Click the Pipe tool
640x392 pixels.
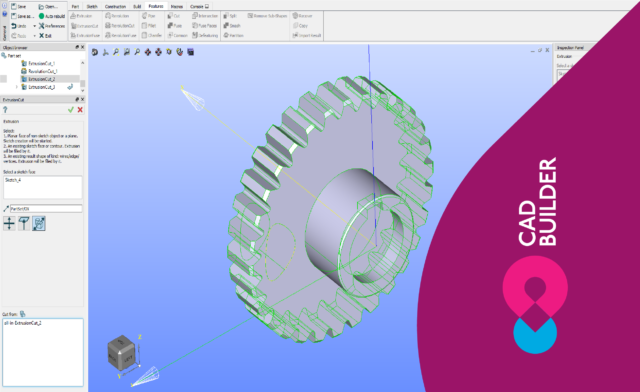[x=149, y=16]
